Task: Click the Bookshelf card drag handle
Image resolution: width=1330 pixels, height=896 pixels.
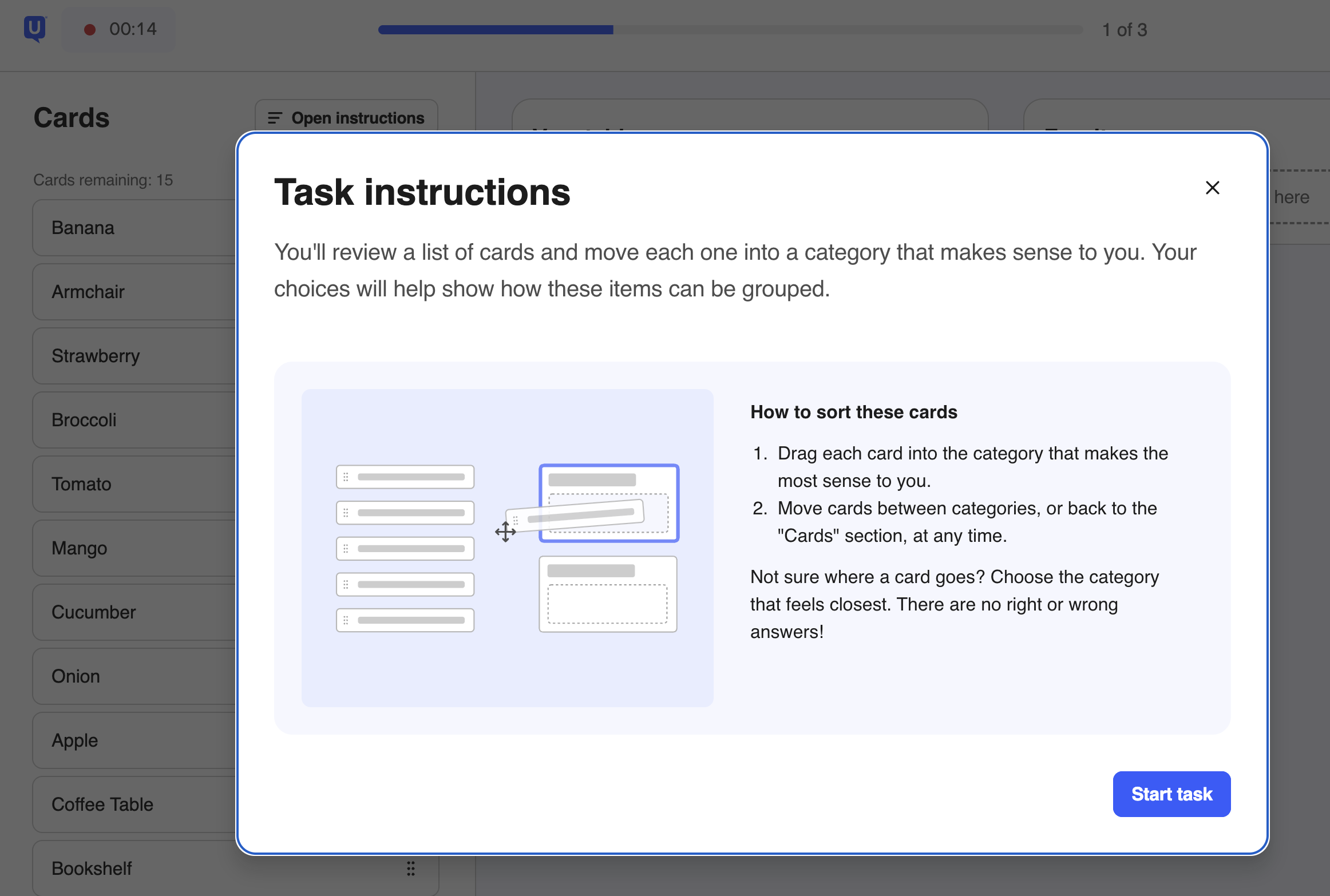Action: [410, 869]
